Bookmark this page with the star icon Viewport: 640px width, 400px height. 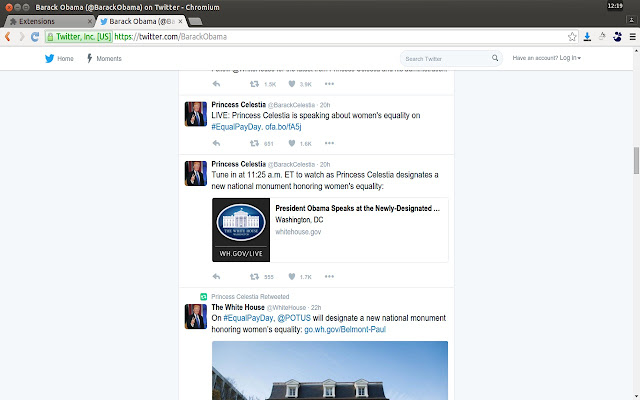tap(572, 37)
